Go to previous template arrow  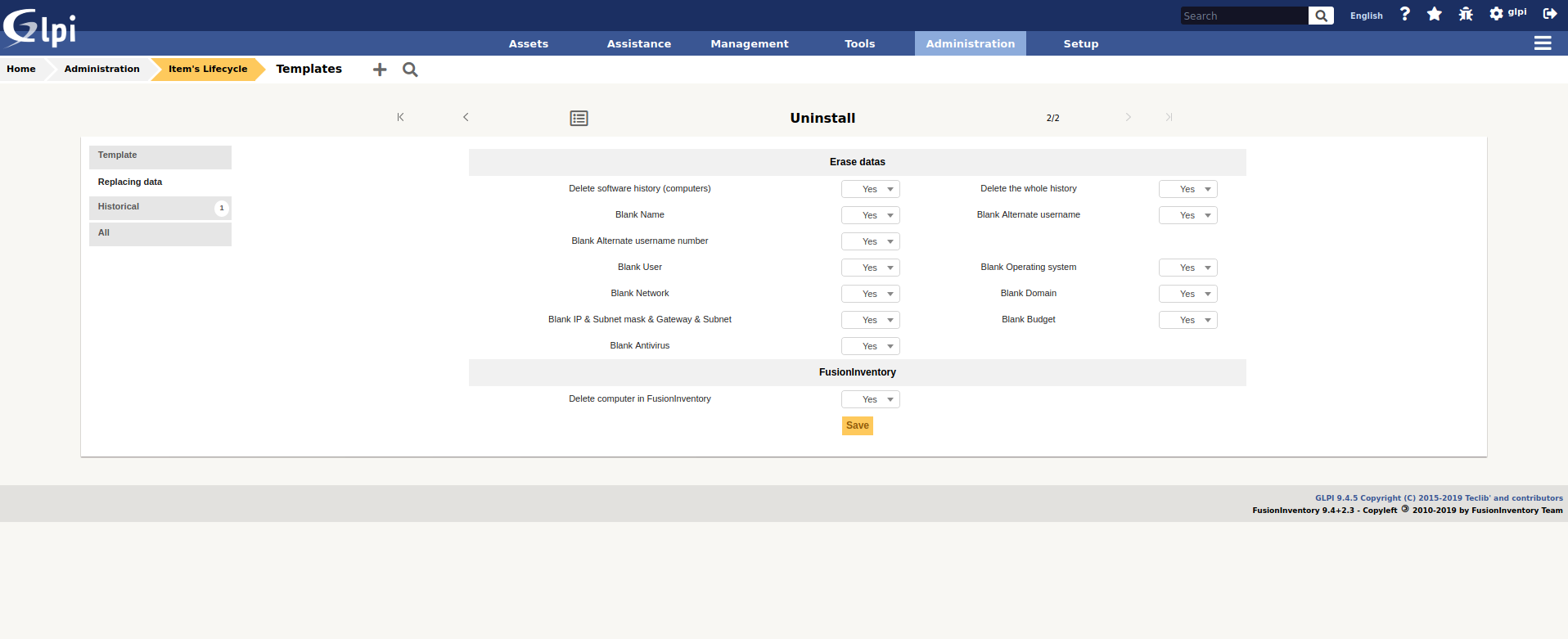tap(466, 117)
